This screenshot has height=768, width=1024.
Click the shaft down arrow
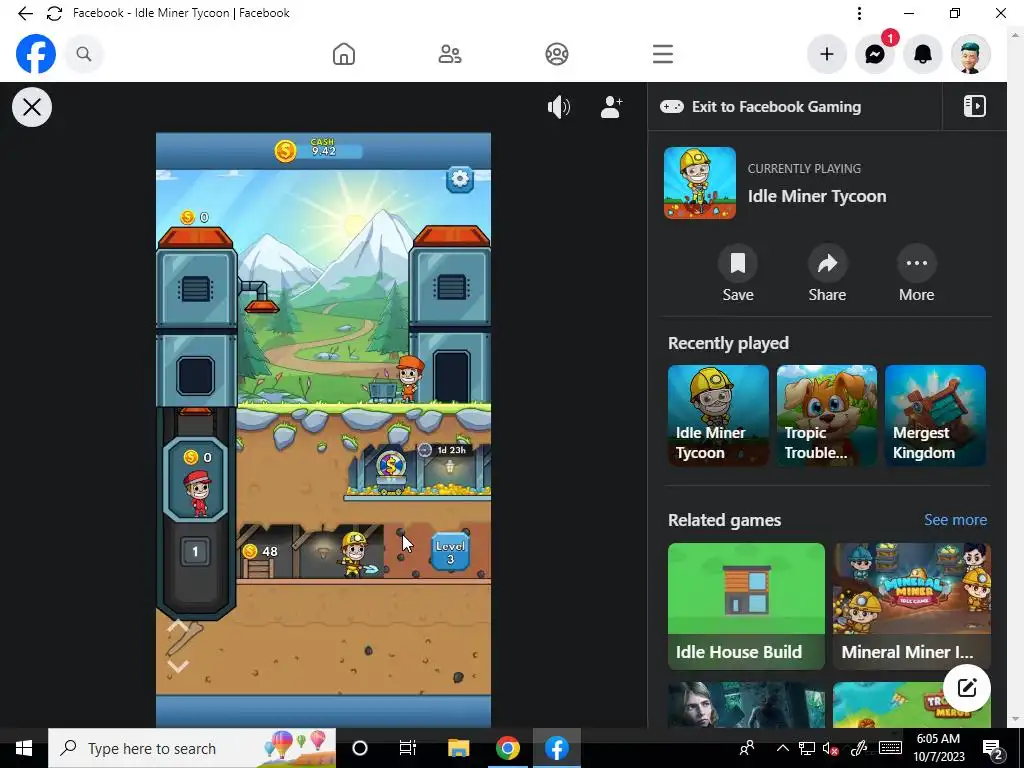[x=178, y=665]
